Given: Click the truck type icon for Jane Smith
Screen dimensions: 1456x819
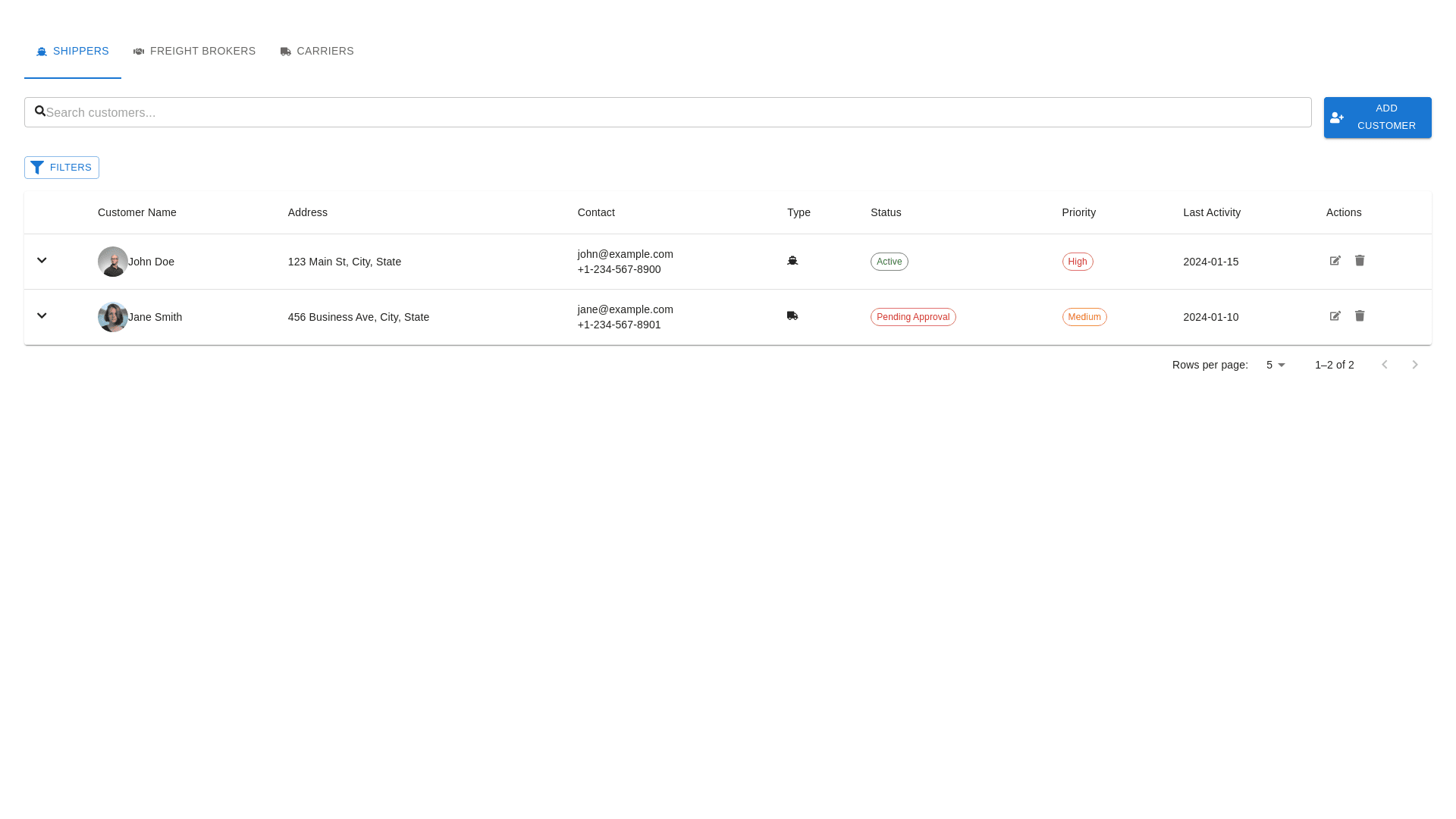Looking at the screenshot, I should [792, 315].
